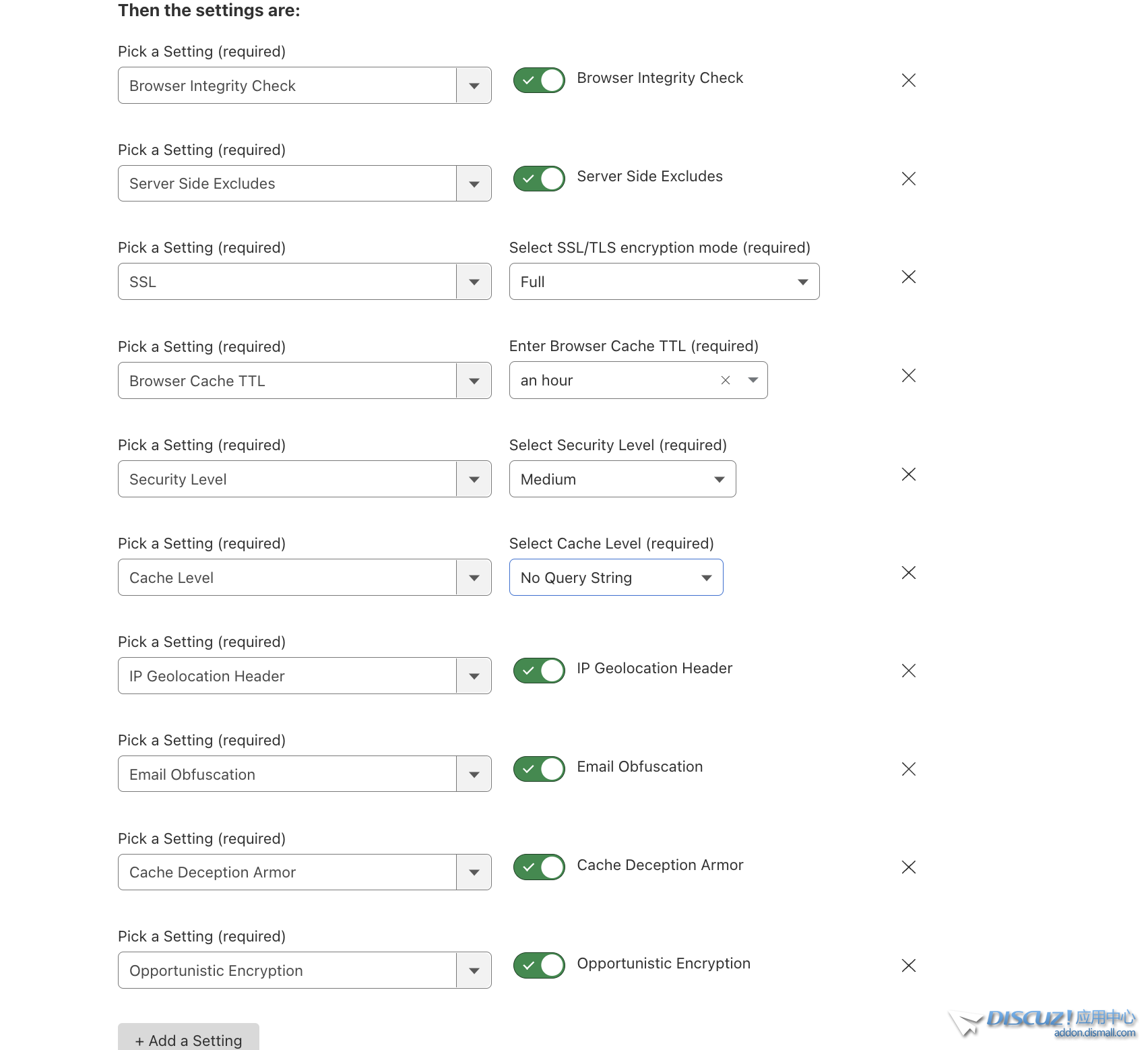Image resolution: width=1148 pixels, height=1050 pixels.
Task: Delete the Server Side Excludes setting row
Action: click(x=908, y=179)
